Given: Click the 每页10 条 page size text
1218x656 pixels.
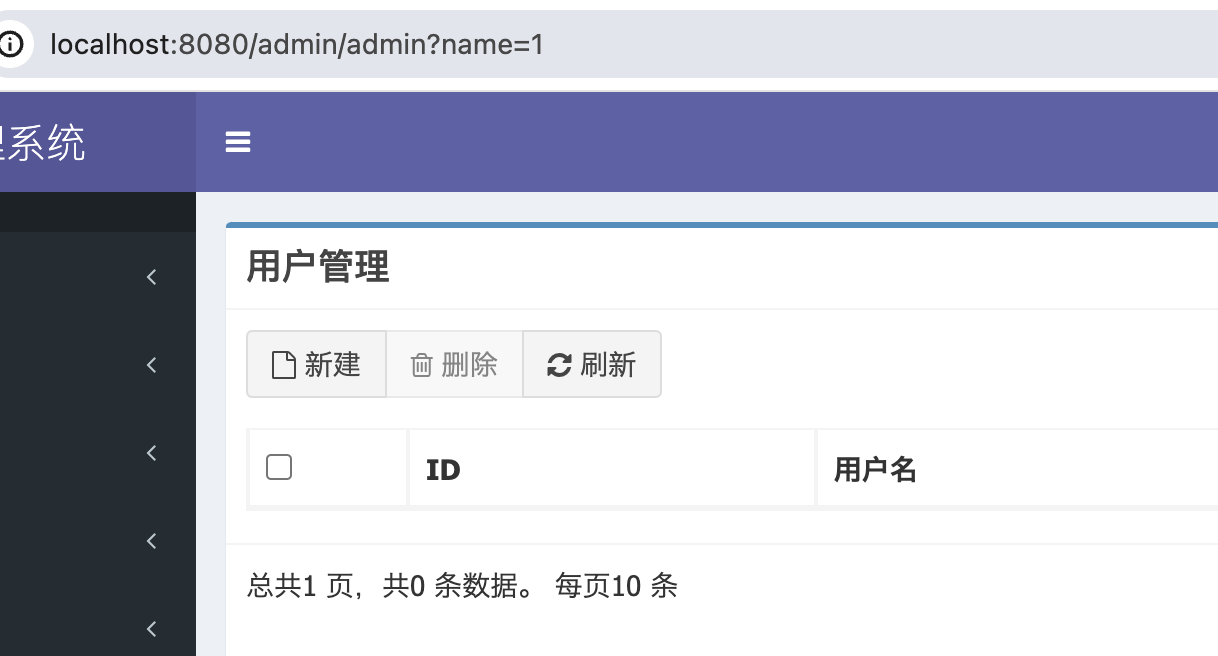Looking at the screenshot, I should coord(616,586).
